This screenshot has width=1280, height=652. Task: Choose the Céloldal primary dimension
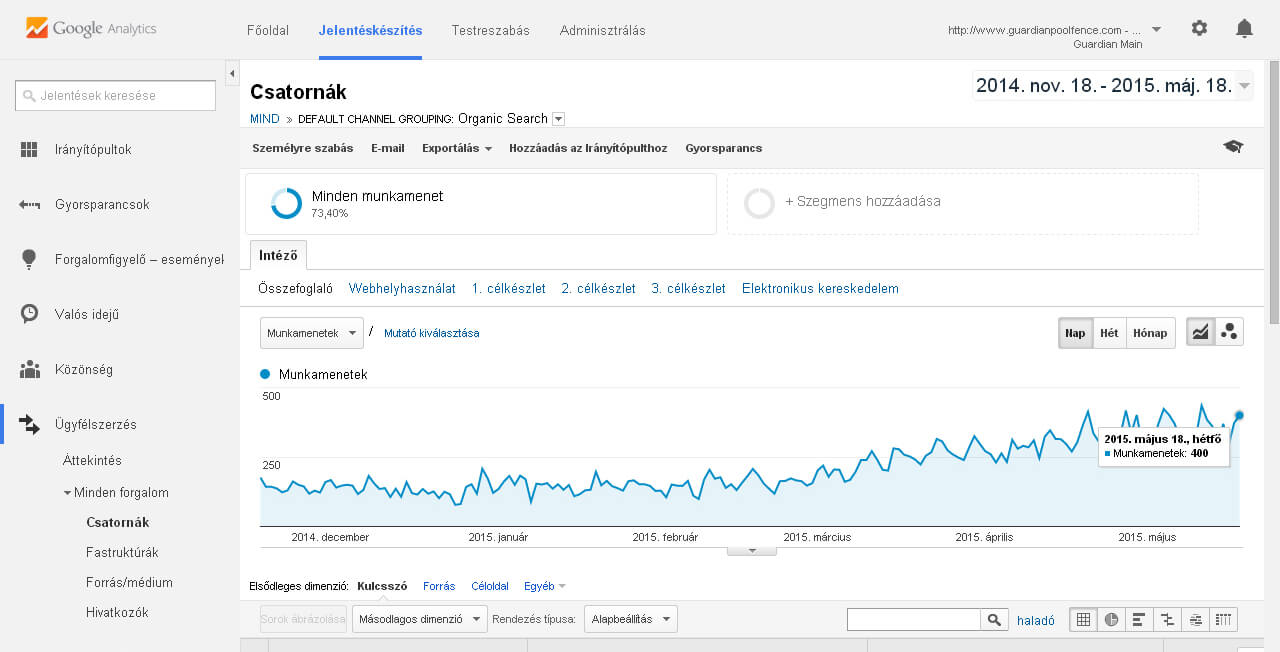(490, 586)
